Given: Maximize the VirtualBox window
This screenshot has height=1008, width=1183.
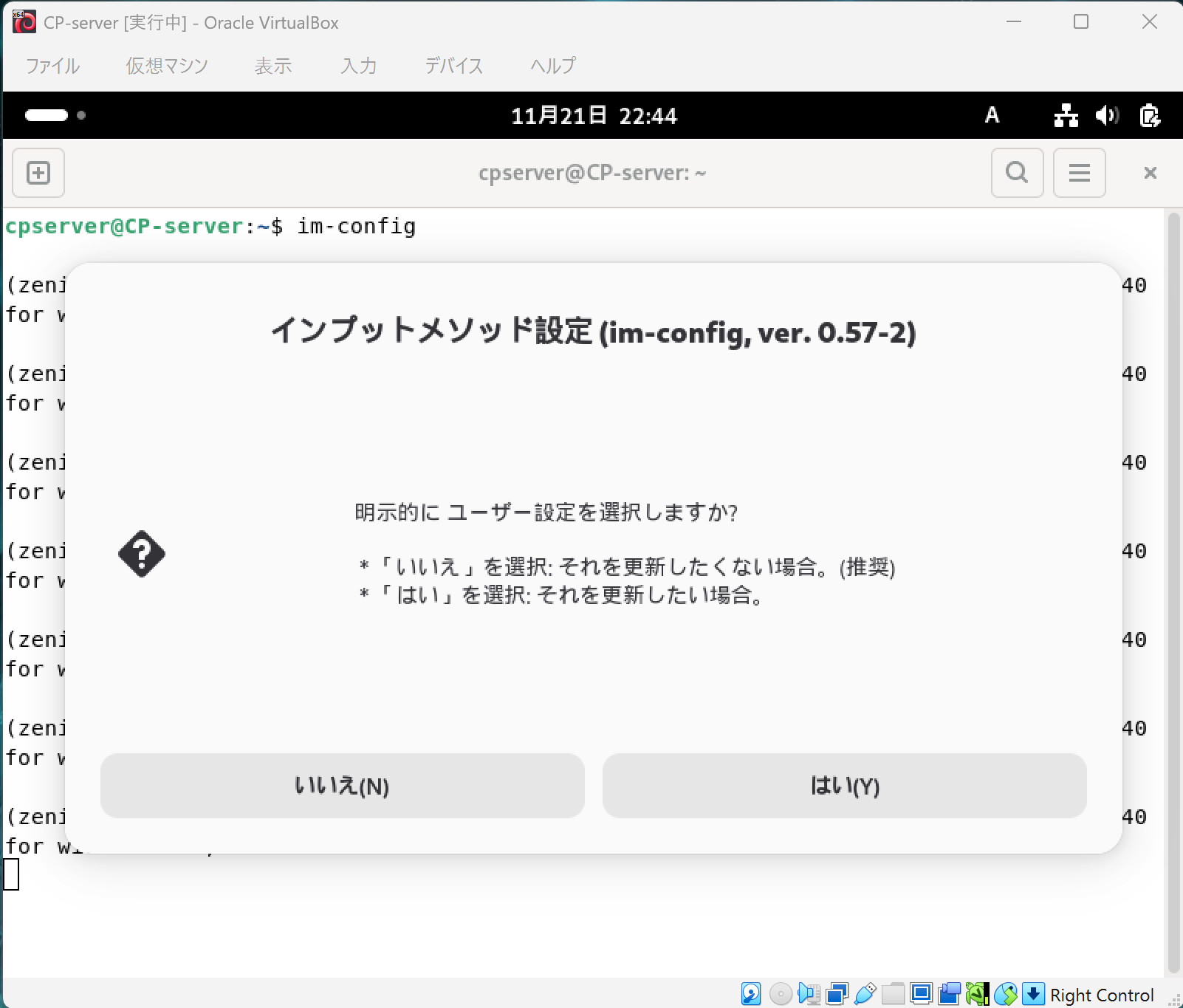Looking at the screenshot, I should point(1081,22).
